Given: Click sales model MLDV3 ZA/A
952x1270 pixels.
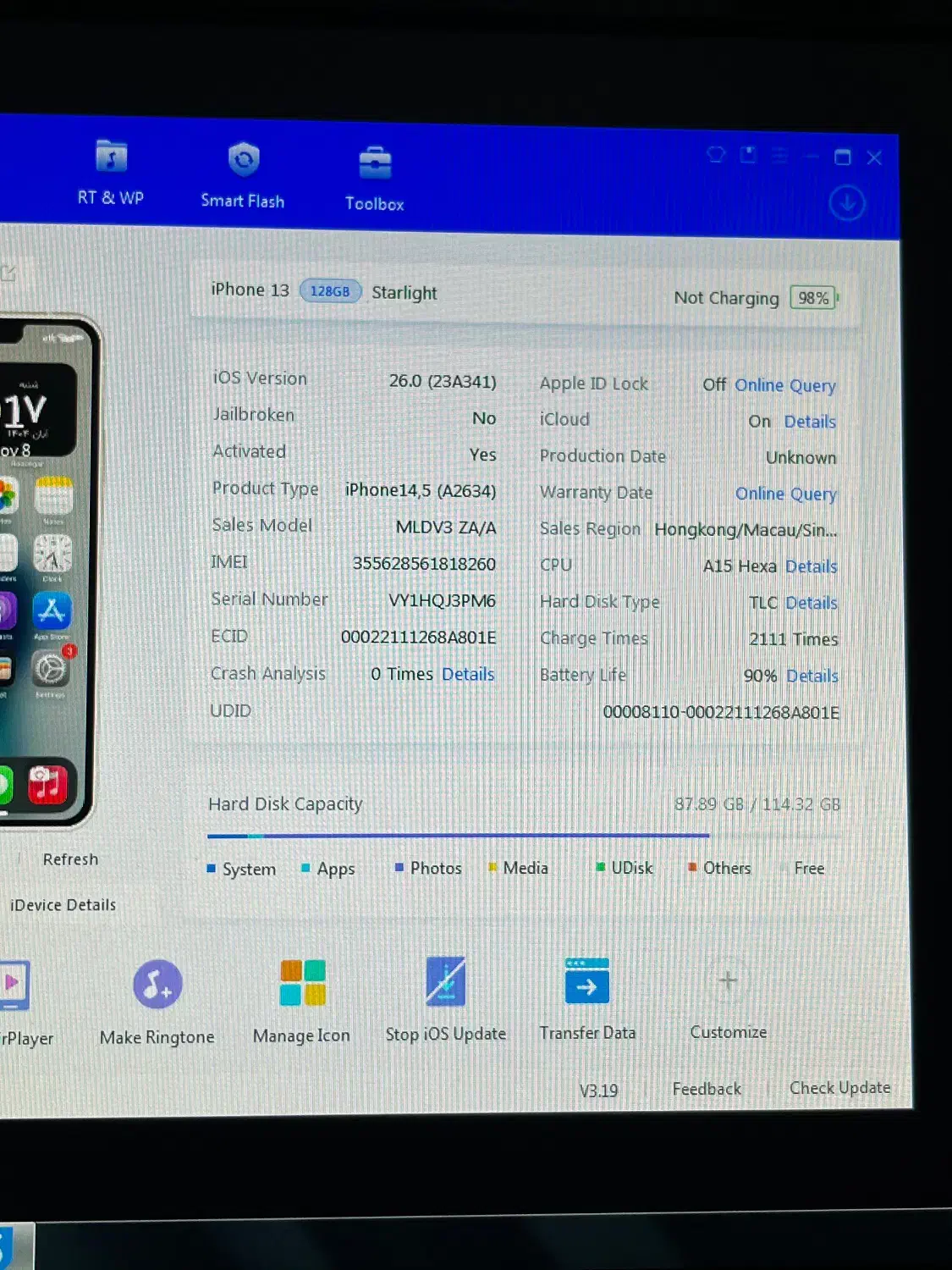Looking at the screenshot, I should tap(446, 527).
